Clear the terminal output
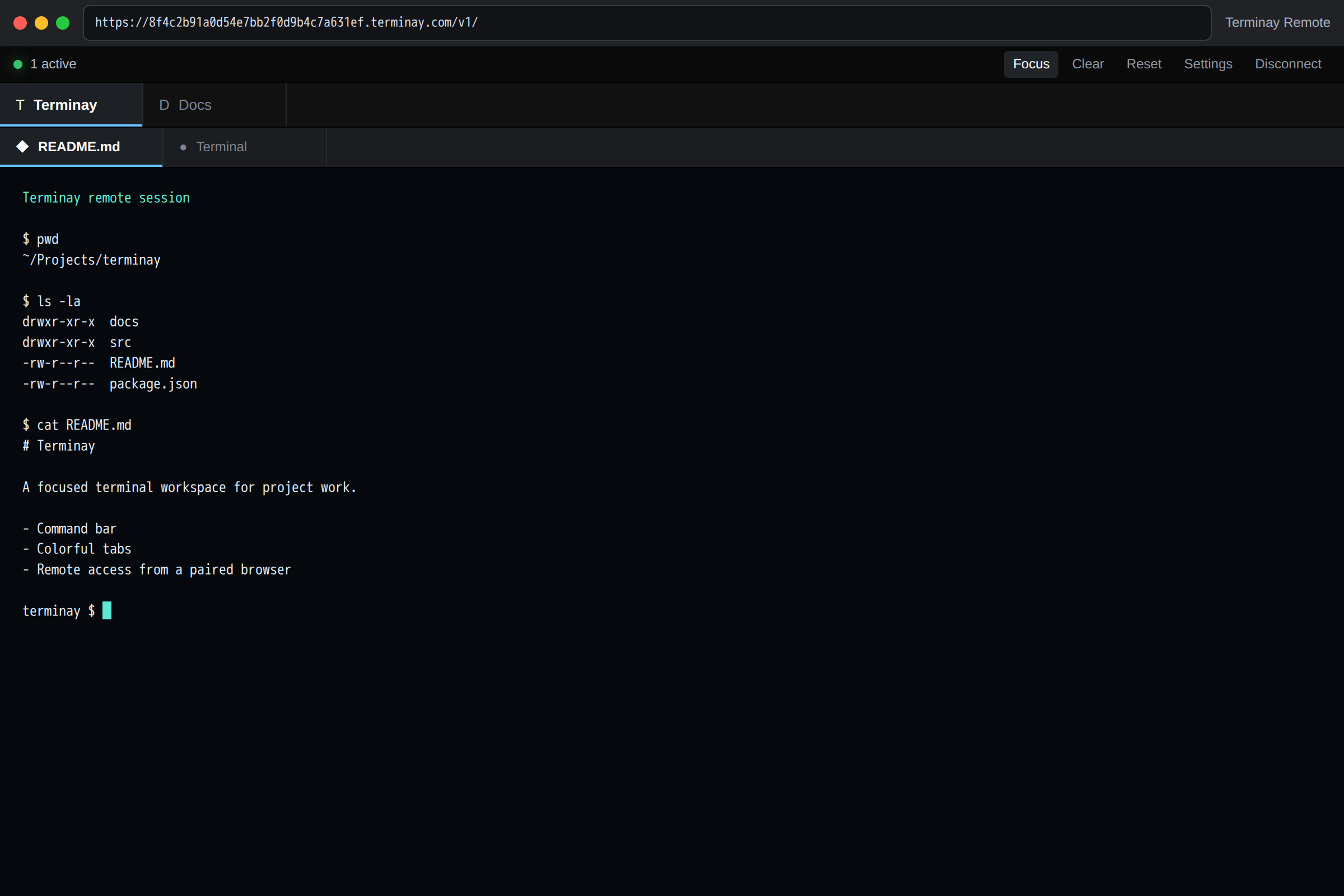Image resolution: width=1344 pixels, height=896 pixels. coord(1088,64)
